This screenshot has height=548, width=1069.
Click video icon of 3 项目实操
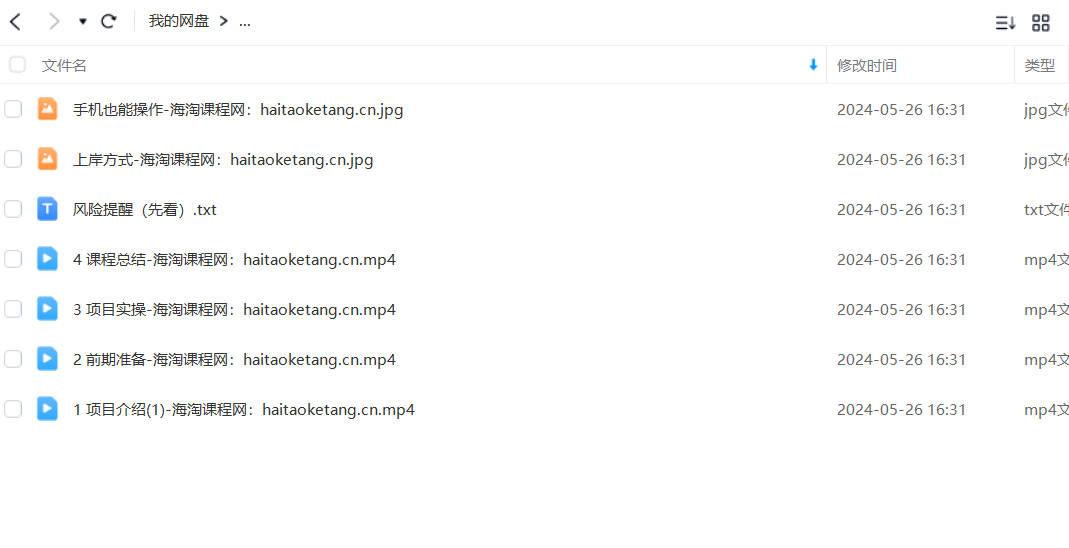tap(47, 309)
